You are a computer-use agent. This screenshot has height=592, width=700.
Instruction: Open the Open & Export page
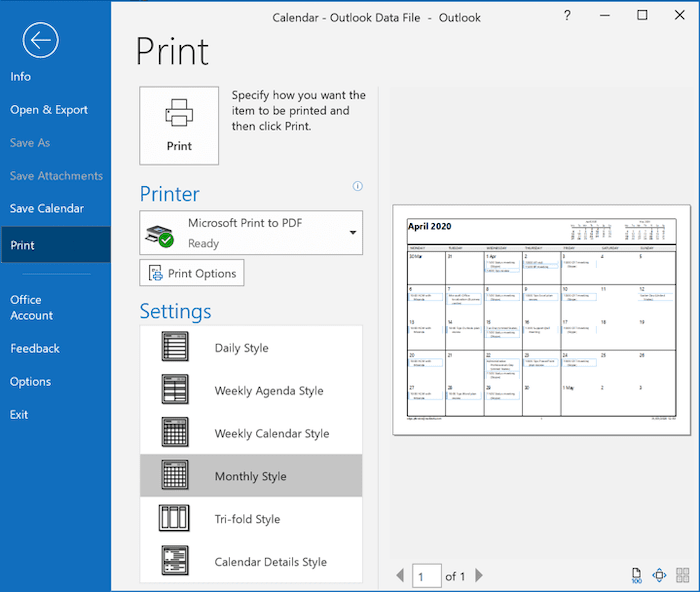49,110
